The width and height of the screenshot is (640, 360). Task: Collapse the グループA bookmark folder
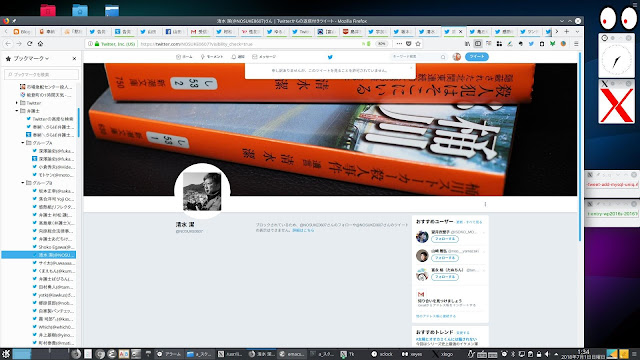pos(23,143)
